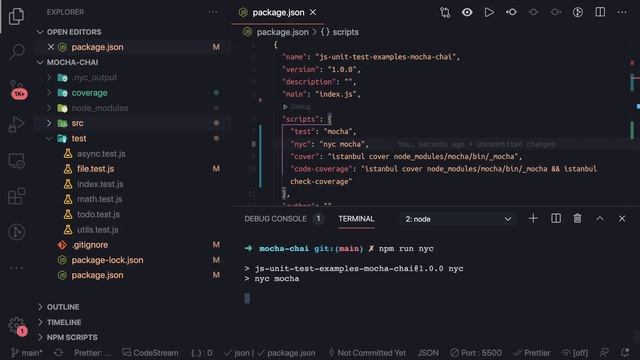Open async.test.js file
Screen dimensions: 640x360
[101, 154]
